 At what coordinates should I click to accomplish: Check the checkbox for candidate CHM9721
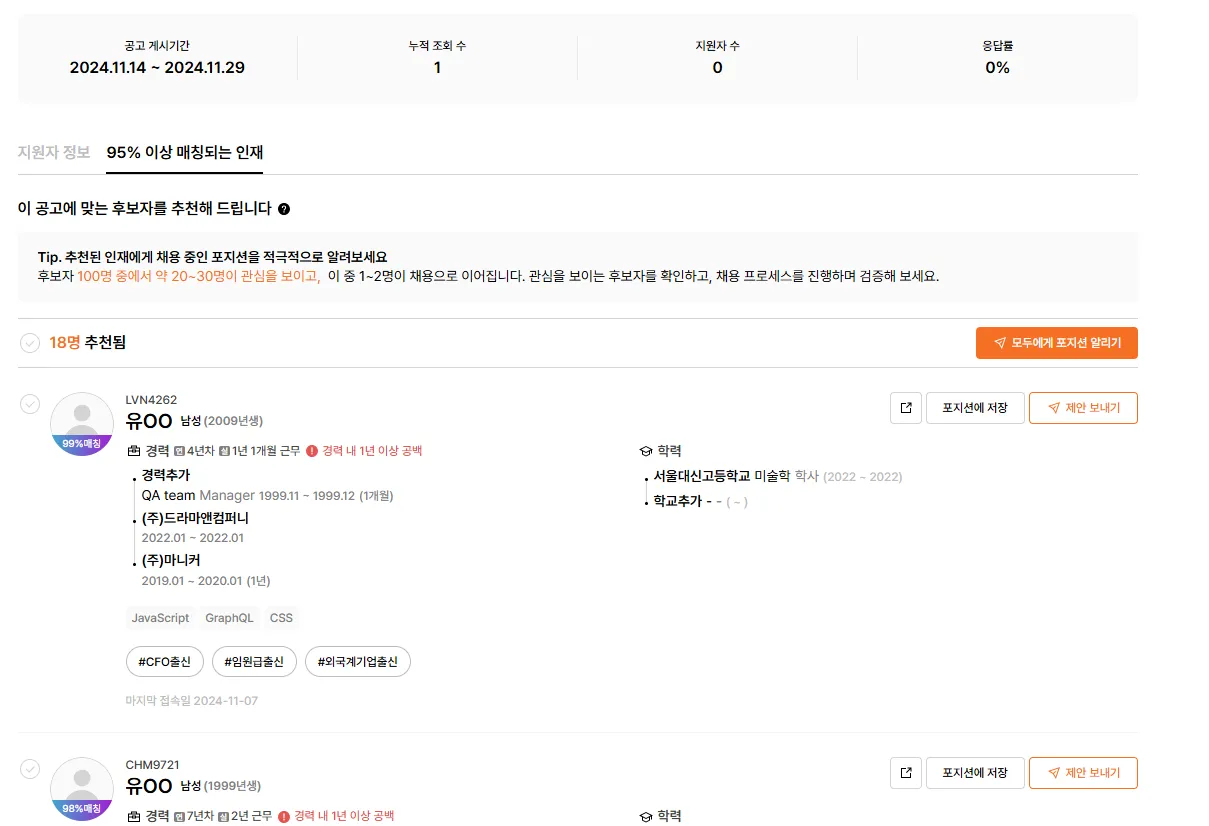[x=30, y=768]
